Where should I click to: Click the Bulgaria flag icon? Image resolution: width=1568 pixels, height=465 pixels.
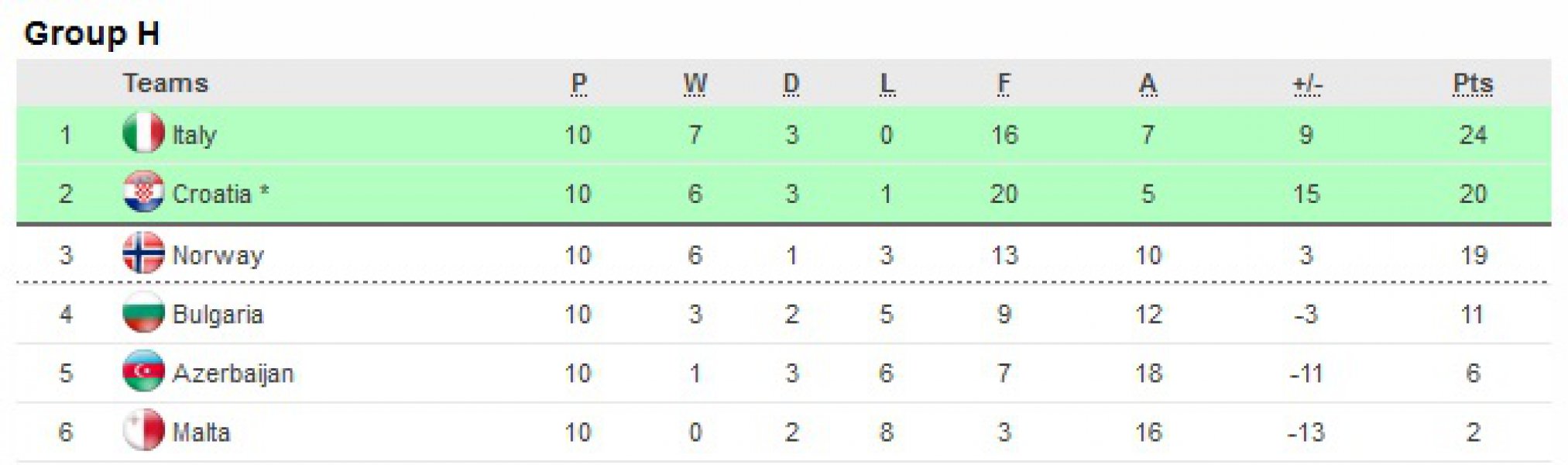pos(143,313)
